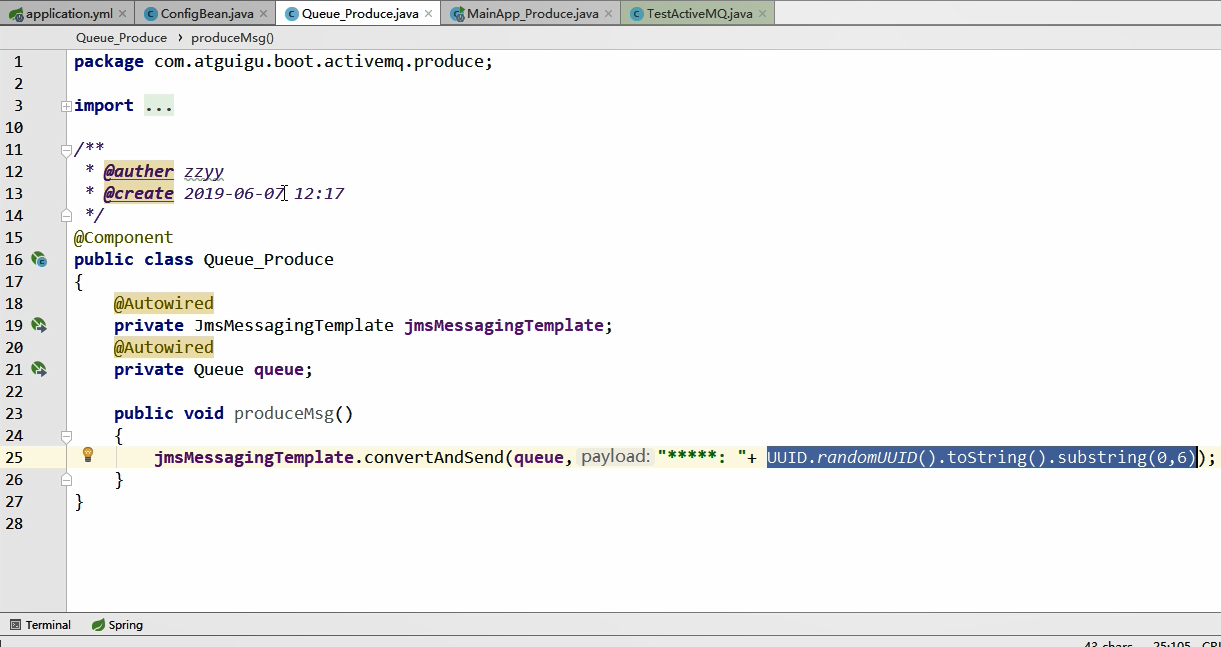1221x647 pixels.
Task: Click the folded import ellipsis
Action: tap(159, 106)
